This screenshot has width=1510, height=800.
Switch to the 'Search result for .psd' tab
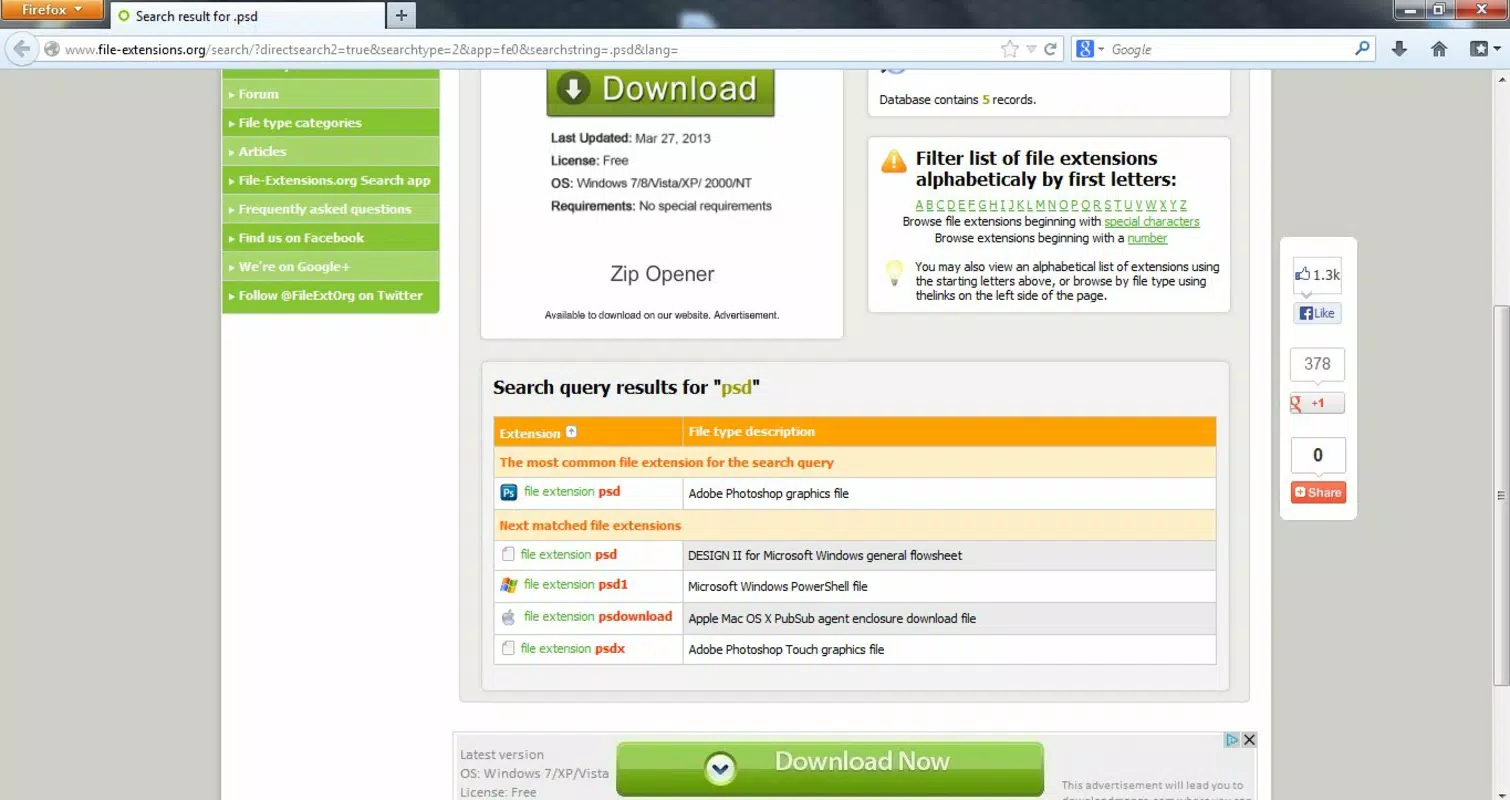[246, 16]
